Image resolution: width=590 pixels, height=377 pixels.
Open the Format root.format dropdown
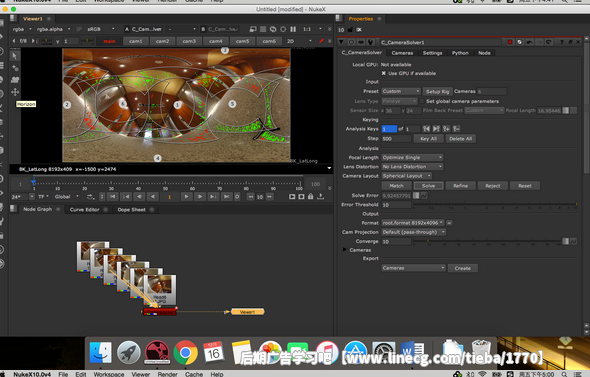413,223
